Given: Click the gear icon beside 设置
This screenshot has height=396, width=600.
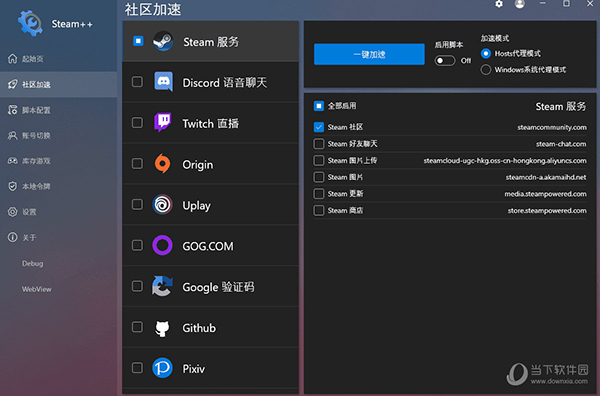Looking at the screenshot, I should [13, 212].
